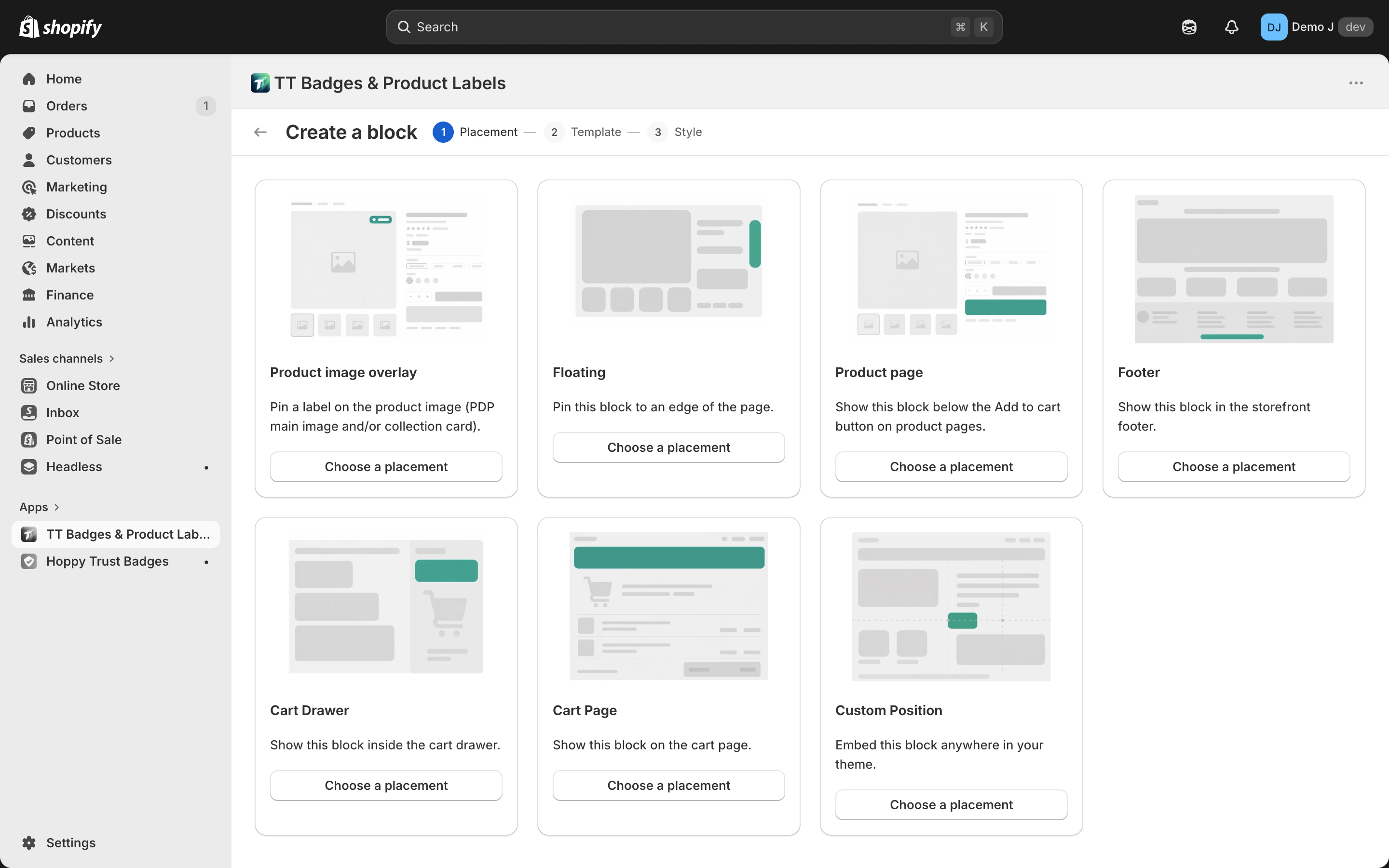Screen dimensions: 1389x868
Task: Open Hoppy Trust Badges app
Action: click(x=115, y=561)
